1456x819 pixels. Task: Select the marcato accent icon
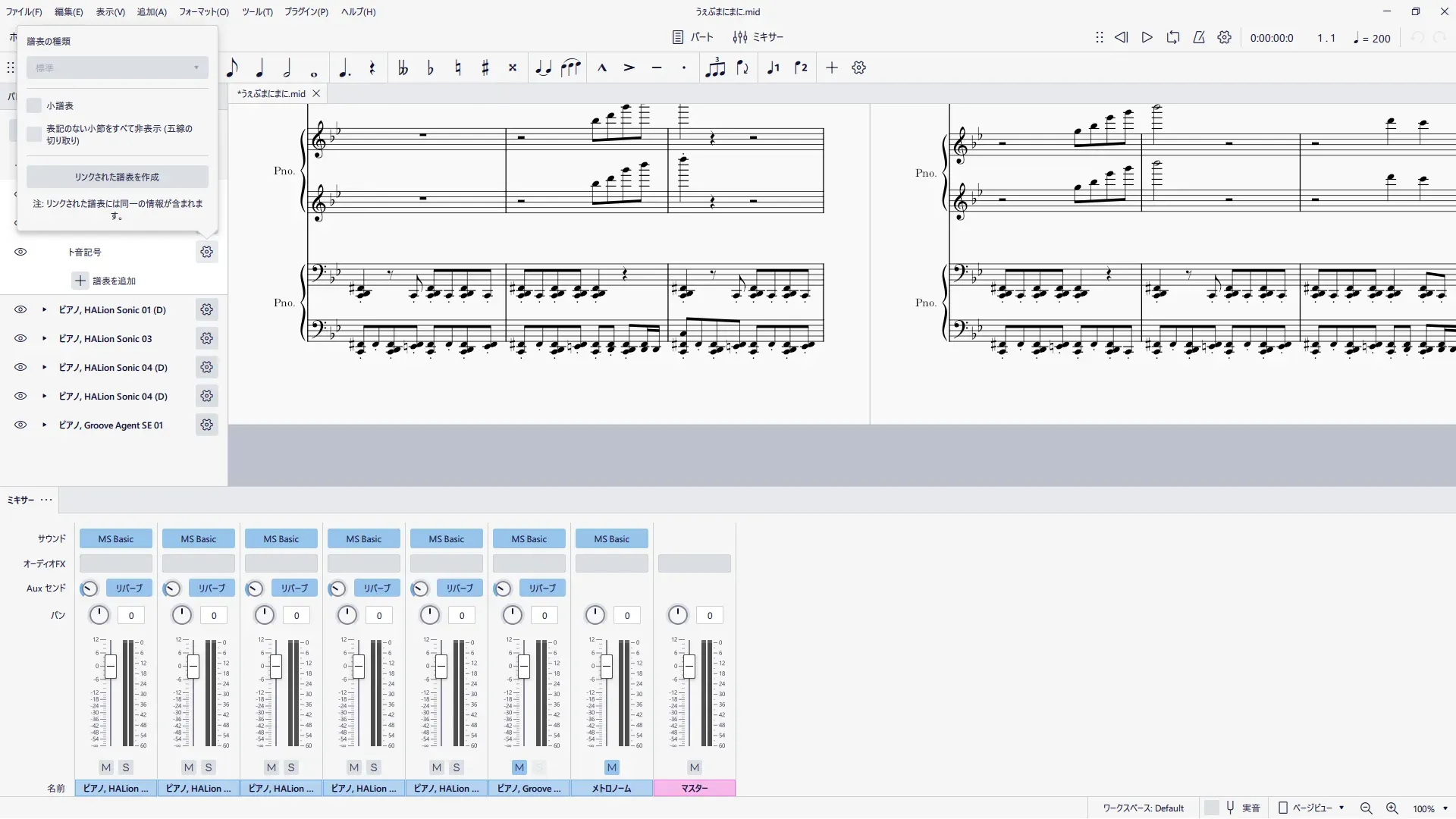[x=602, y=68]
